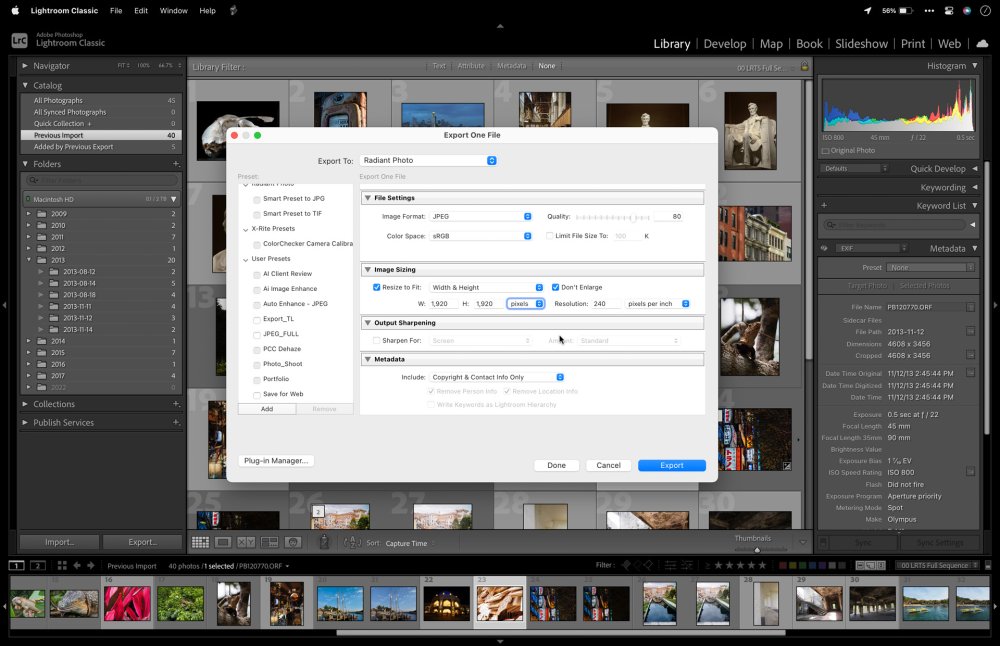Switch to Grid view icon in toolbar
The width and height of the screenshot is (1000, 646).
coord(200,542)
